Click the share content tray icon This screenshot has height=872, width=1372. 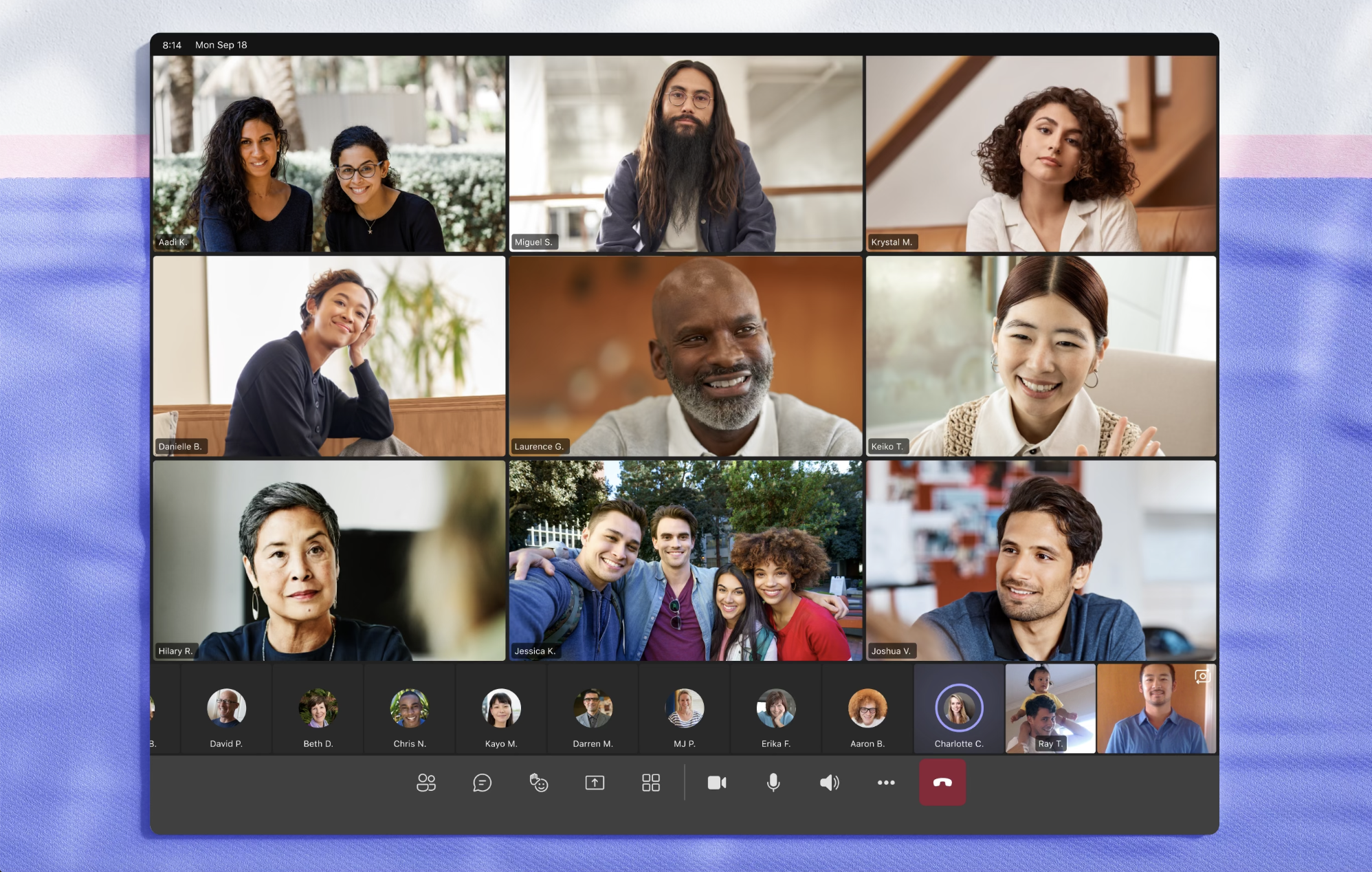[595, 783]
